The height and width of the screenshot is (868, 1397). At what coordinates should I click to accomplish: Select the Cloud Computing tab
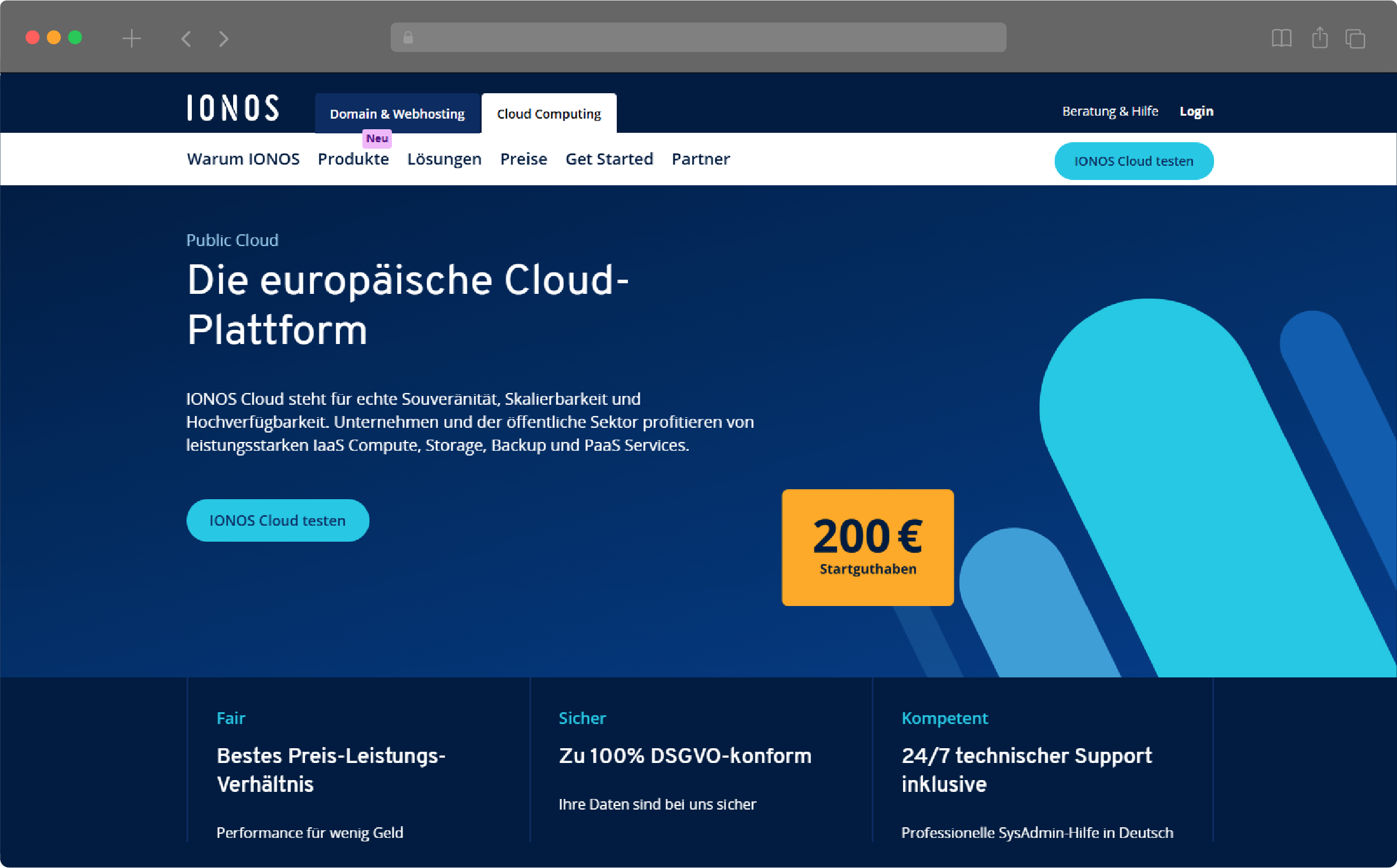[x=549, y=113]
